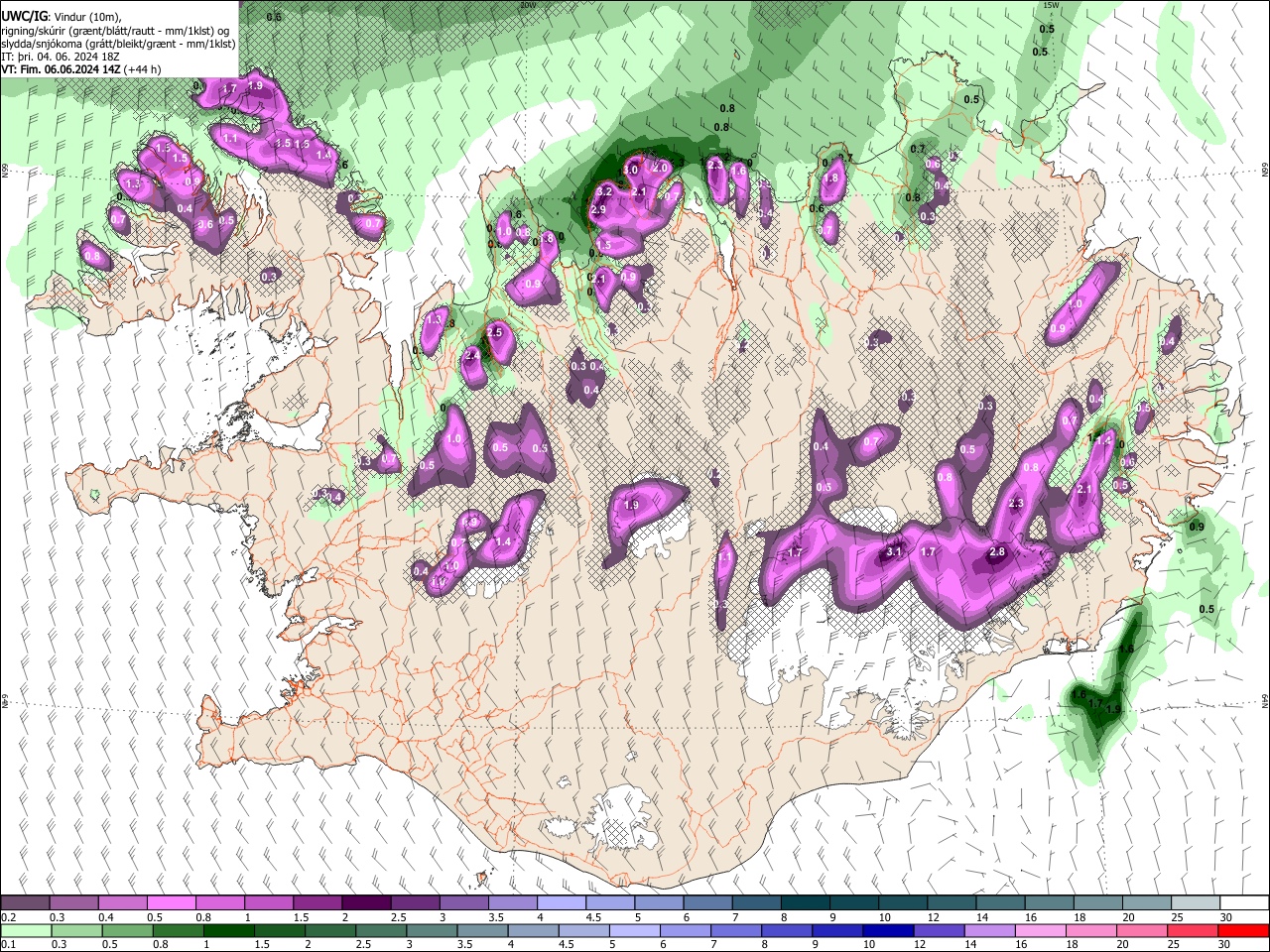Click the 'VT: Fim. 06.06.2024 14Z' valid time
Image resolution: width=1270 pixels, height=952 pixels.
coord(61,69)
